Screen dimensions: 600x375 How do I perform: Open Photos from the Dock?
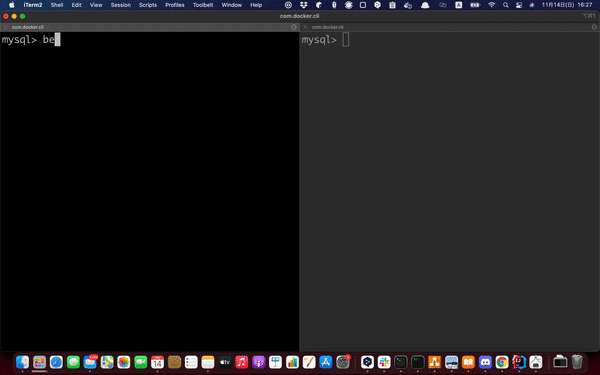click(124, 362)
